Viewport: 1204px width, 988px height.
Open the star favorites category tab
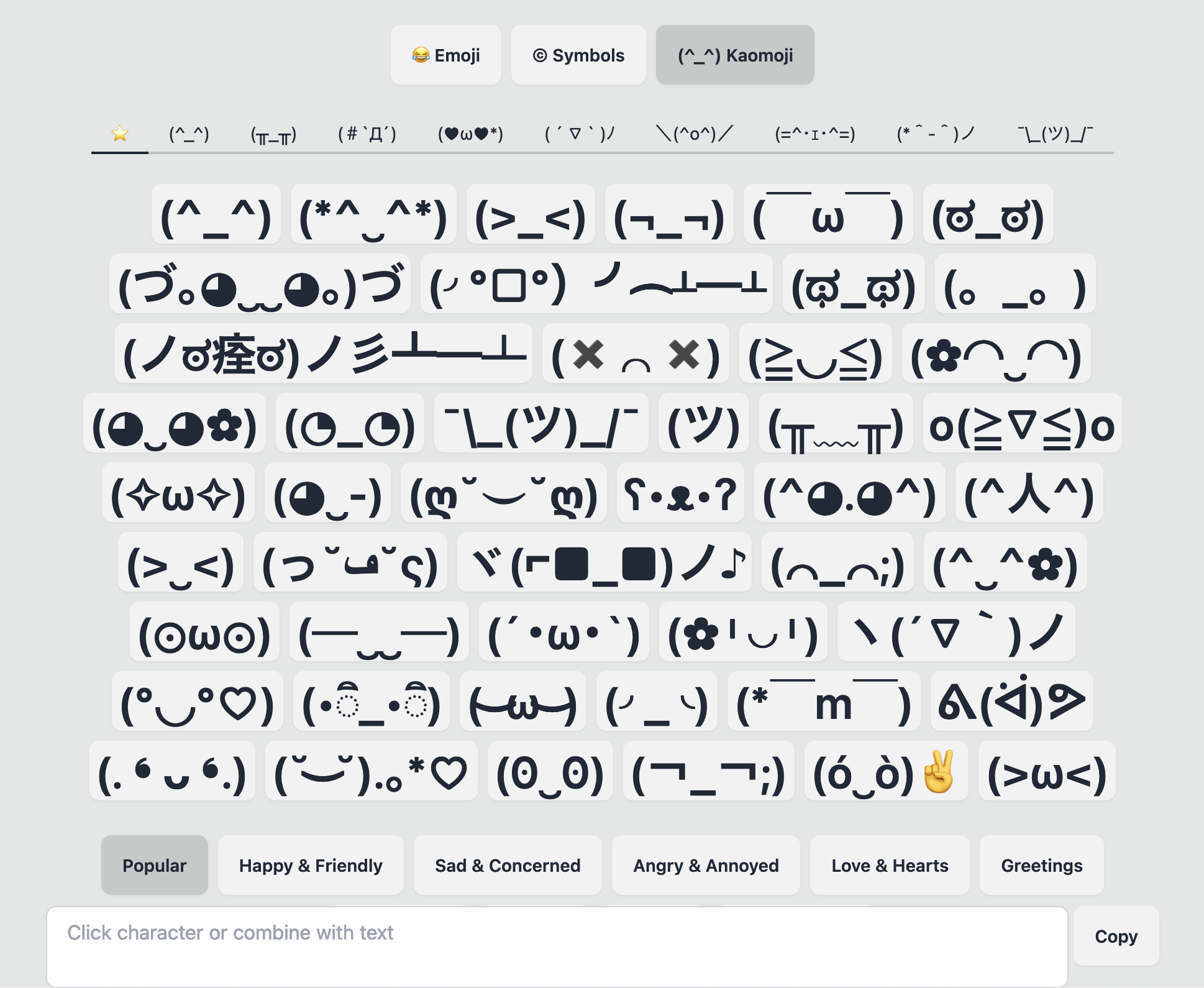(x=119, y=134)
